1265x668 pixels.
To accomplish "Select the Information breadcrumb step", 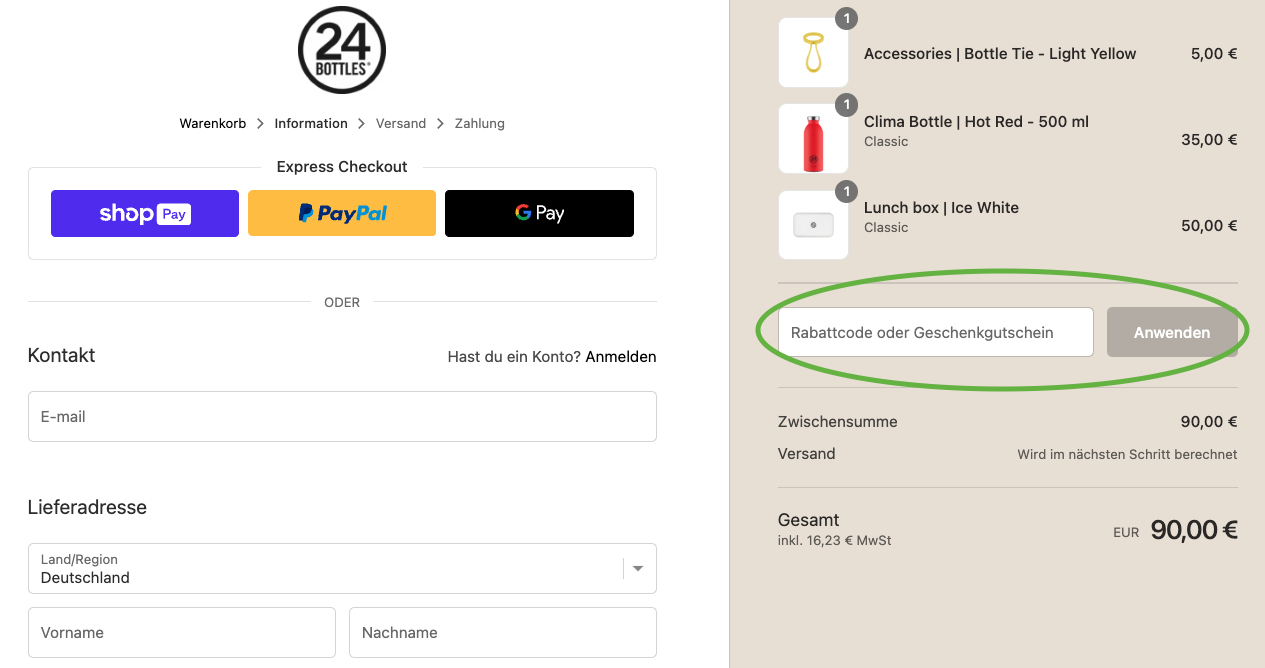I will point(311,124).
